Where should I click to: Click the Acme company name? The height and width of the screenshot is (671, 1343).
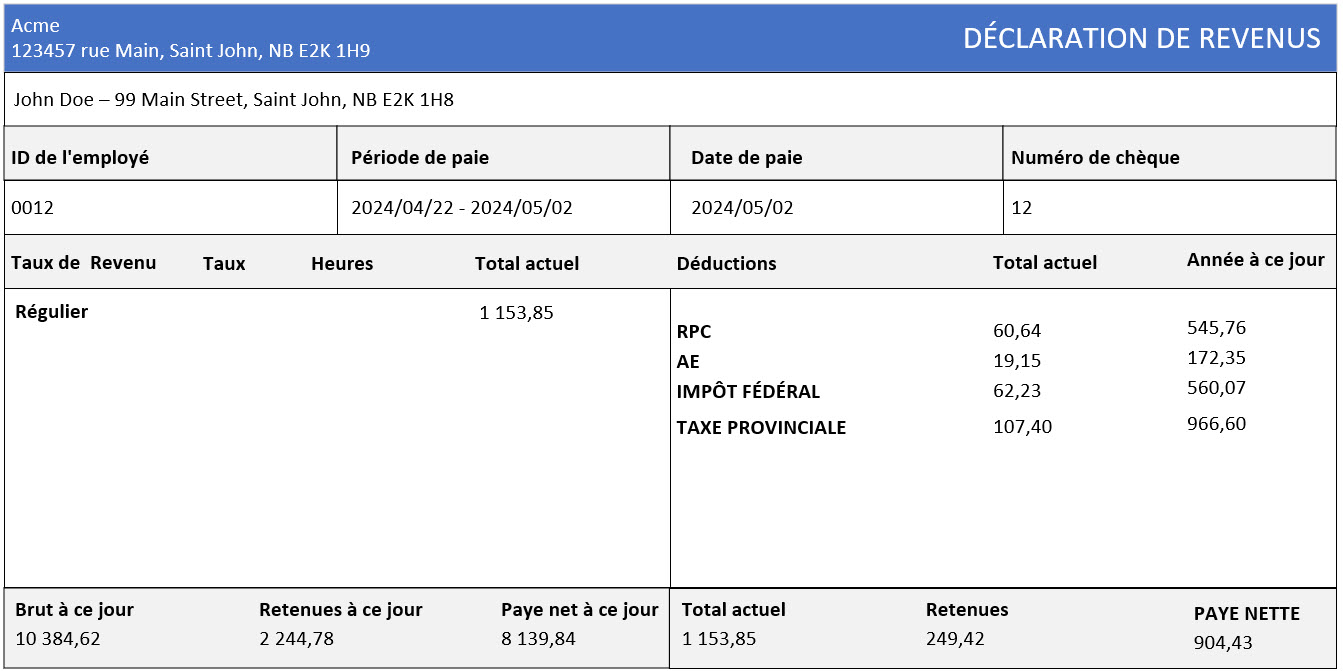coord(36,26)
